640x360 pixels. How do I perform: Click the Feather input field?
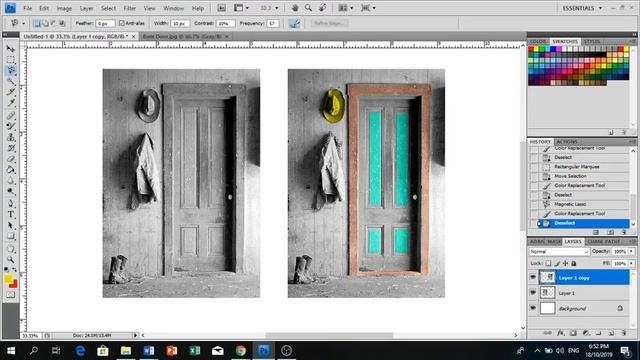(105, 23)
